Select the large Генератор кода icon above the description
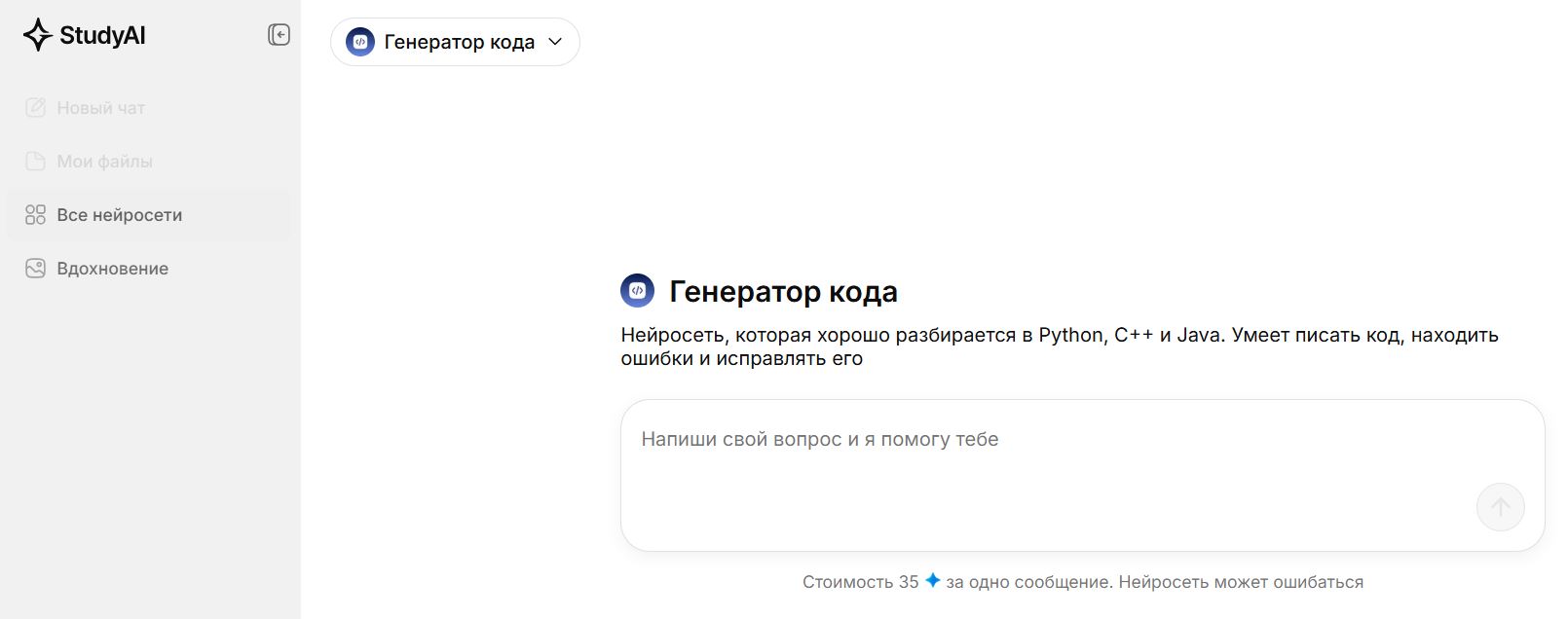 coord(639,290)
